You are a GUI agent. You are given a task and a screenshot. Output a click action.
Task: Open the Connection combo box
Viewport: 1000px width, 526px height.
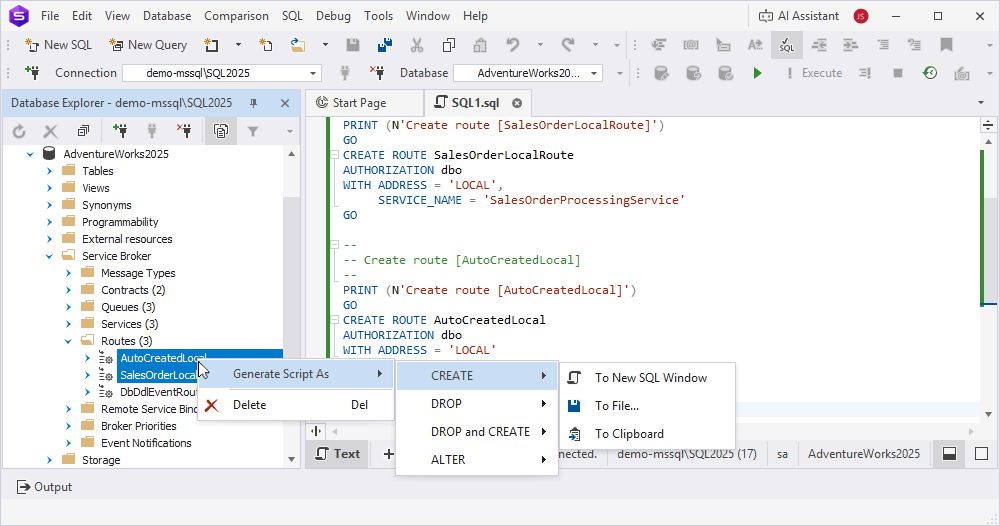(x=222, y=73)
